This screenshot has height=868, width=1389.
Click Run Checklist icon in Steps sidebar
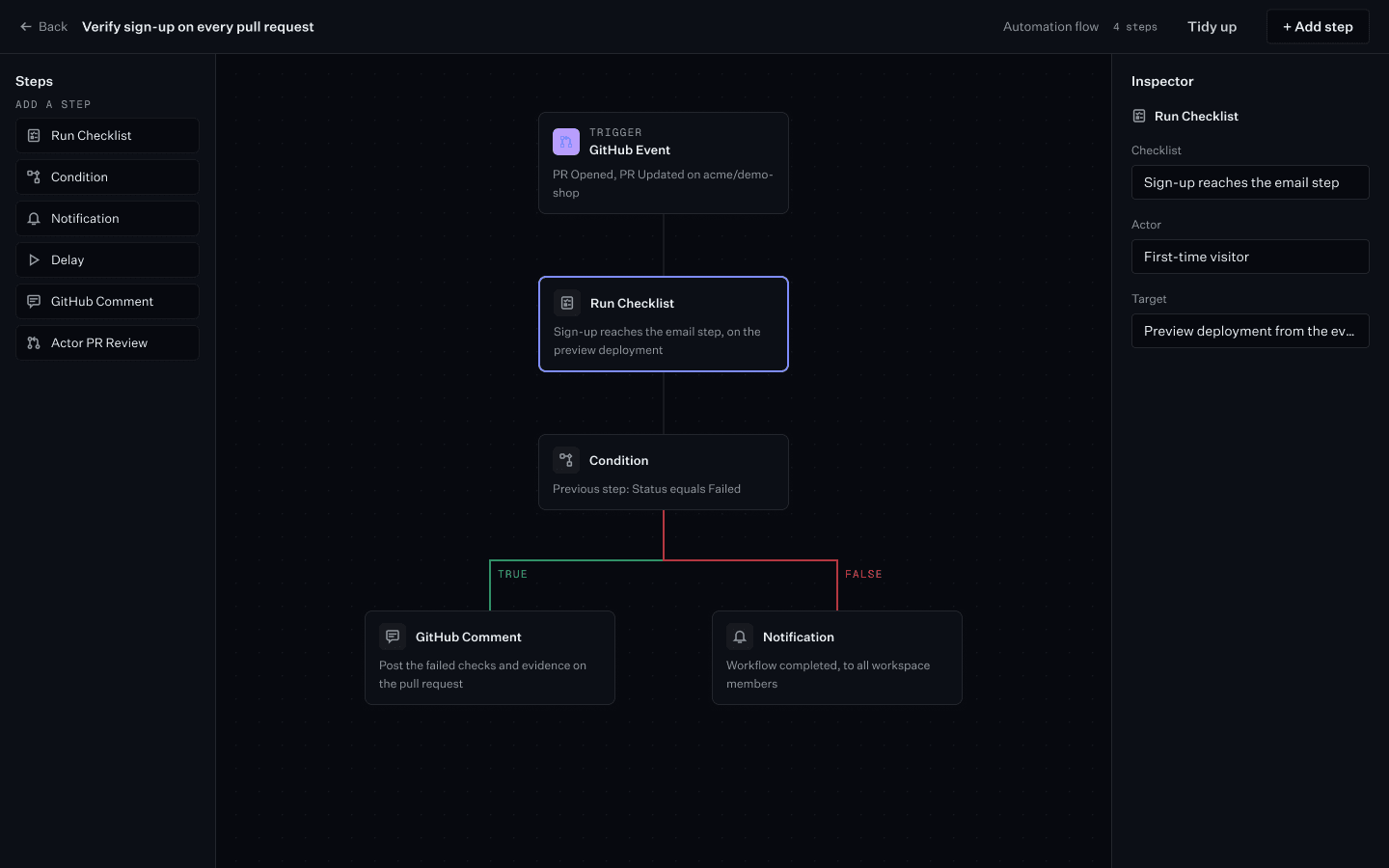tap(34, 136)
